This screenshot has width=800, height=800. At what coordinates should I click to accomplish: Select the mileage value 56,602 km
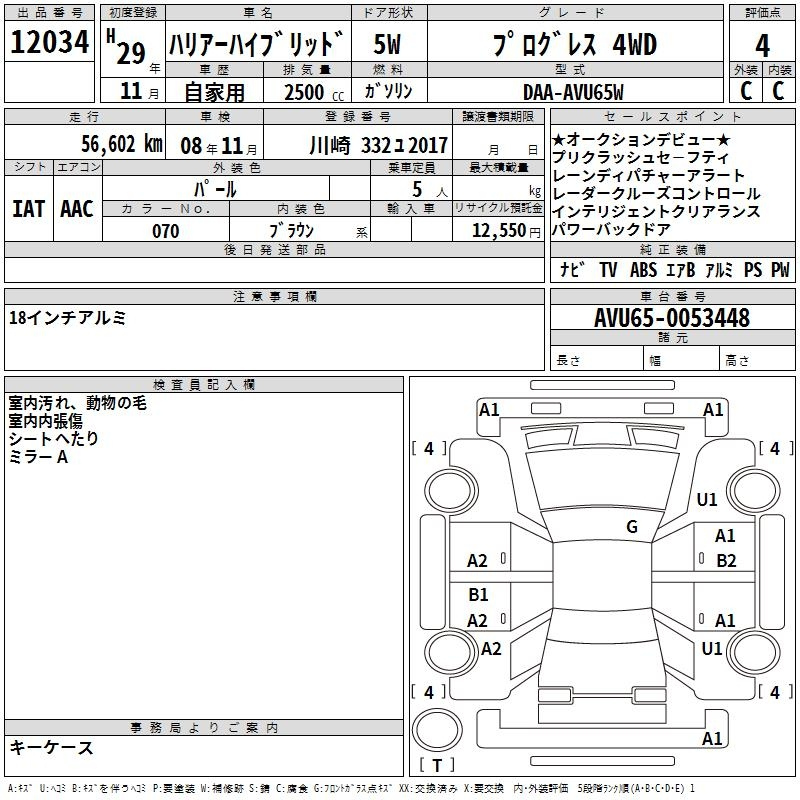[110, 144]
